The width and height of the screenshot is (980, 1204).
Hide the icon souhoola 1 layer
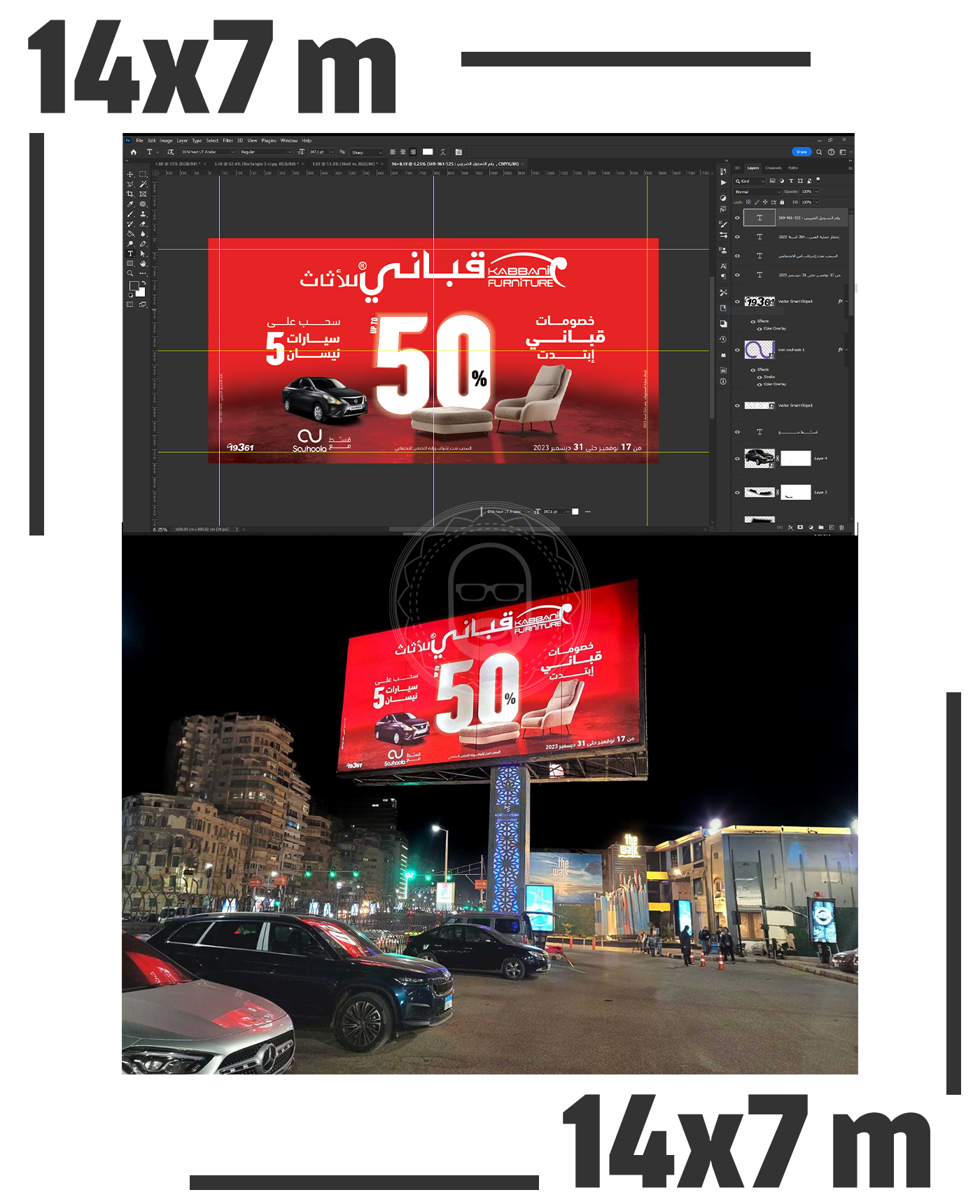(x=737, y=350)
